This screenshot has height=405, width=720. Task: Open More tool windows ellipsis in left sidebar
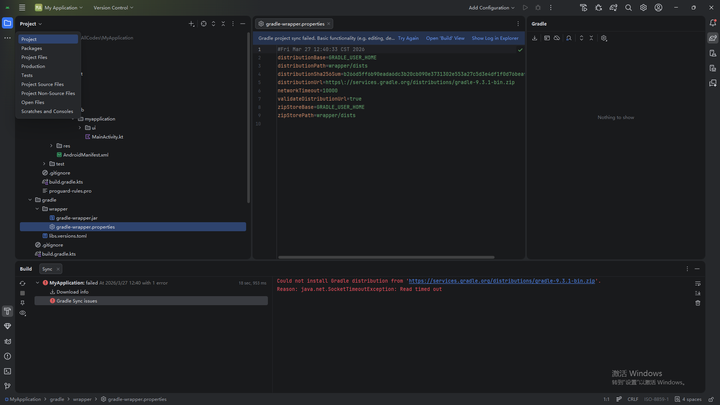7,38
